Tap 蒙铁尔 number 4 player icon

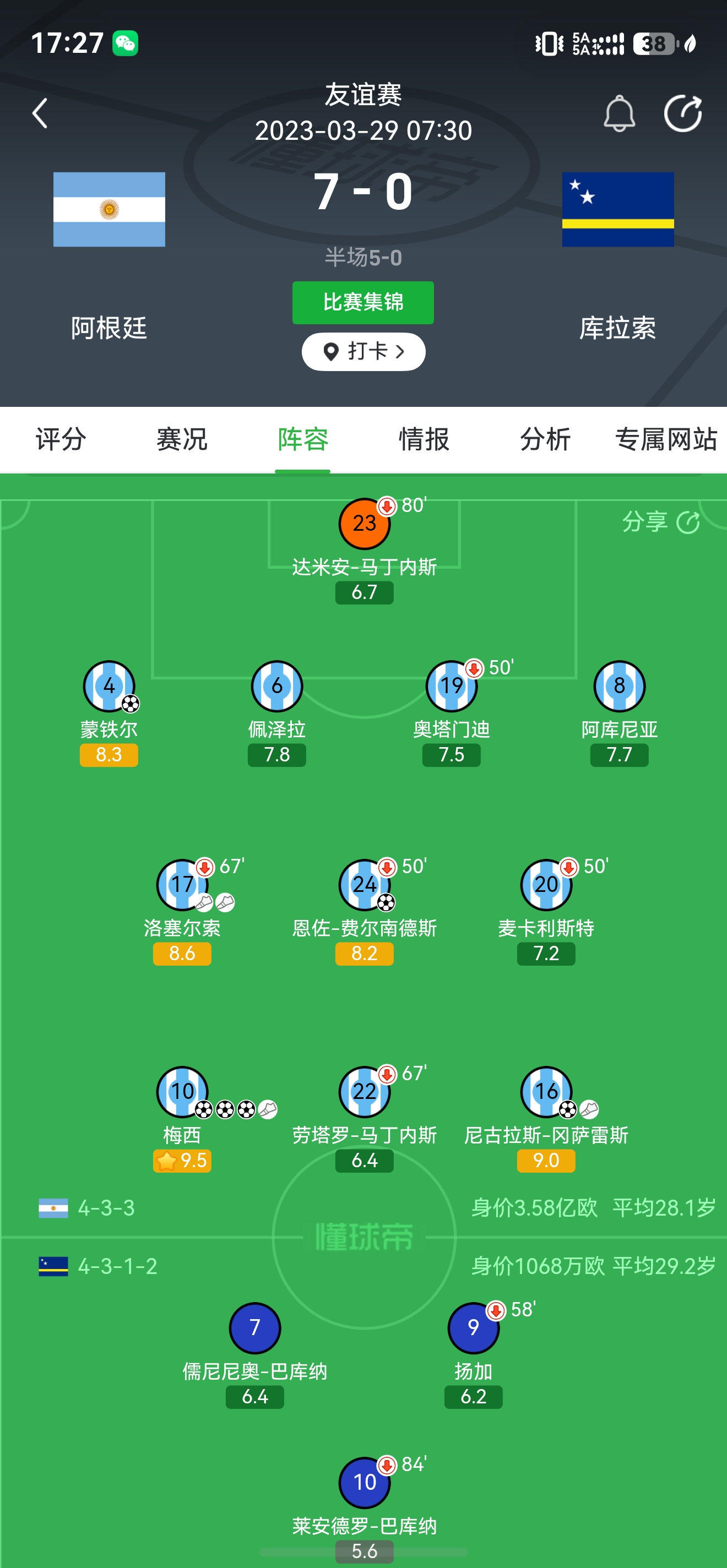pyautogui.click(x=109, y=686)
